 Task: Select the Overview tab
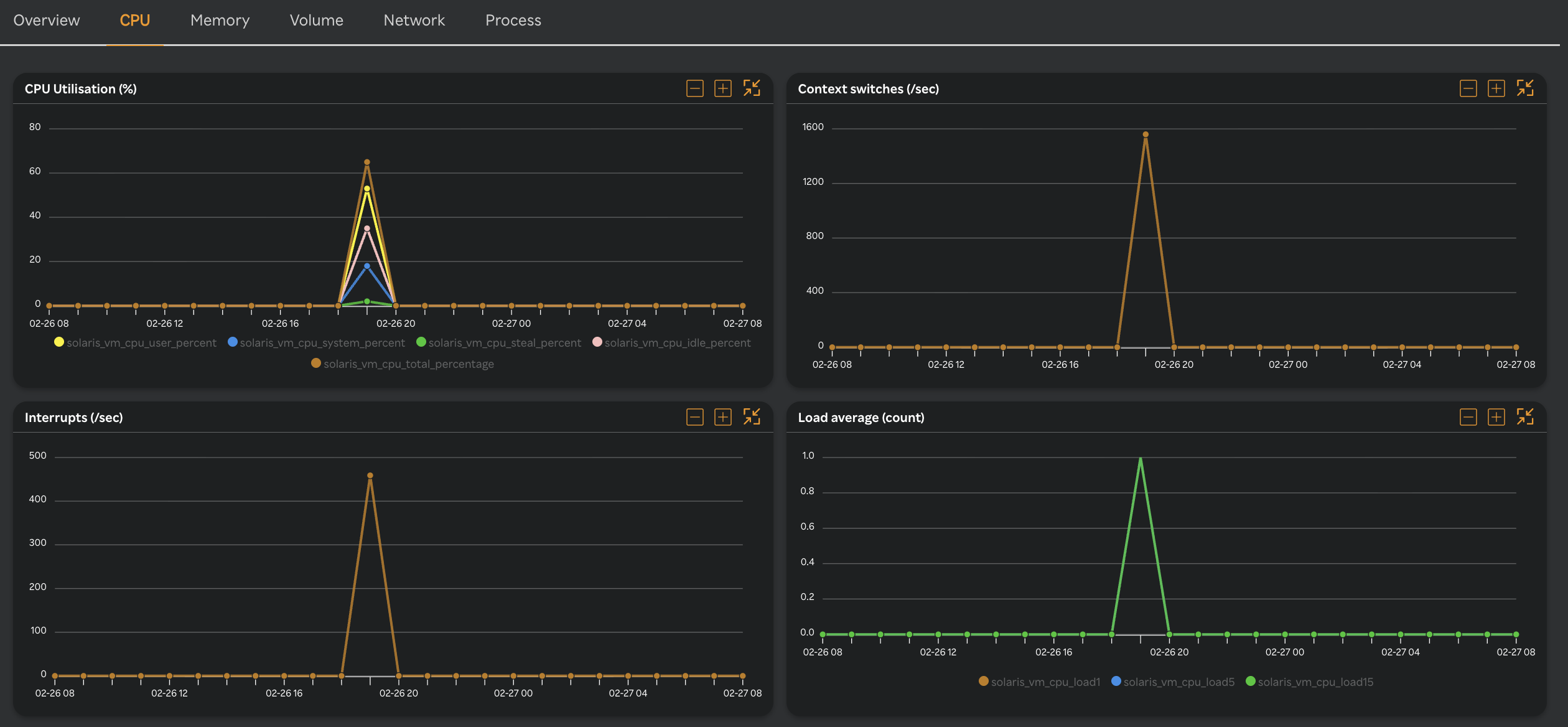[x=46, y=20]
